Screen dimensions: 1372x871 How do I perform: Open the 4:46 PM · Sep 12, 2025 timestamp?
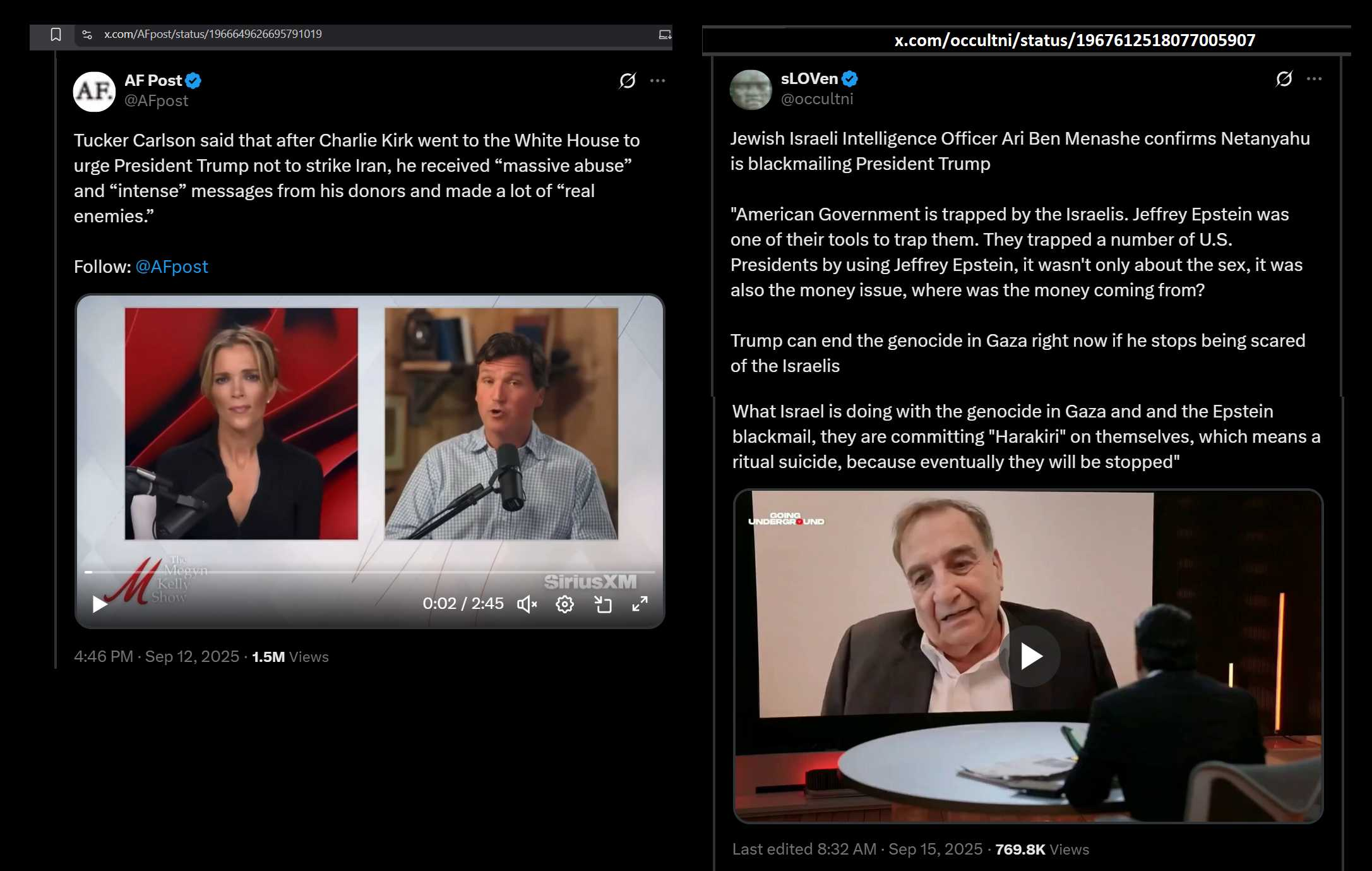157,657
